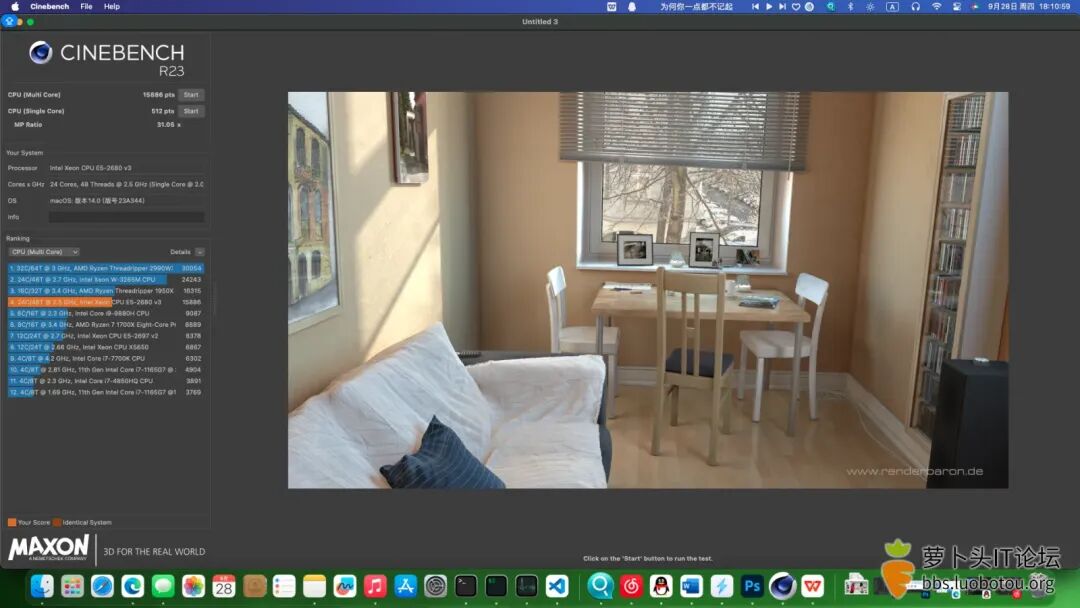This screenshot has width=1080, height=608.
Task: Open the File menu
Action: (86, 6)
